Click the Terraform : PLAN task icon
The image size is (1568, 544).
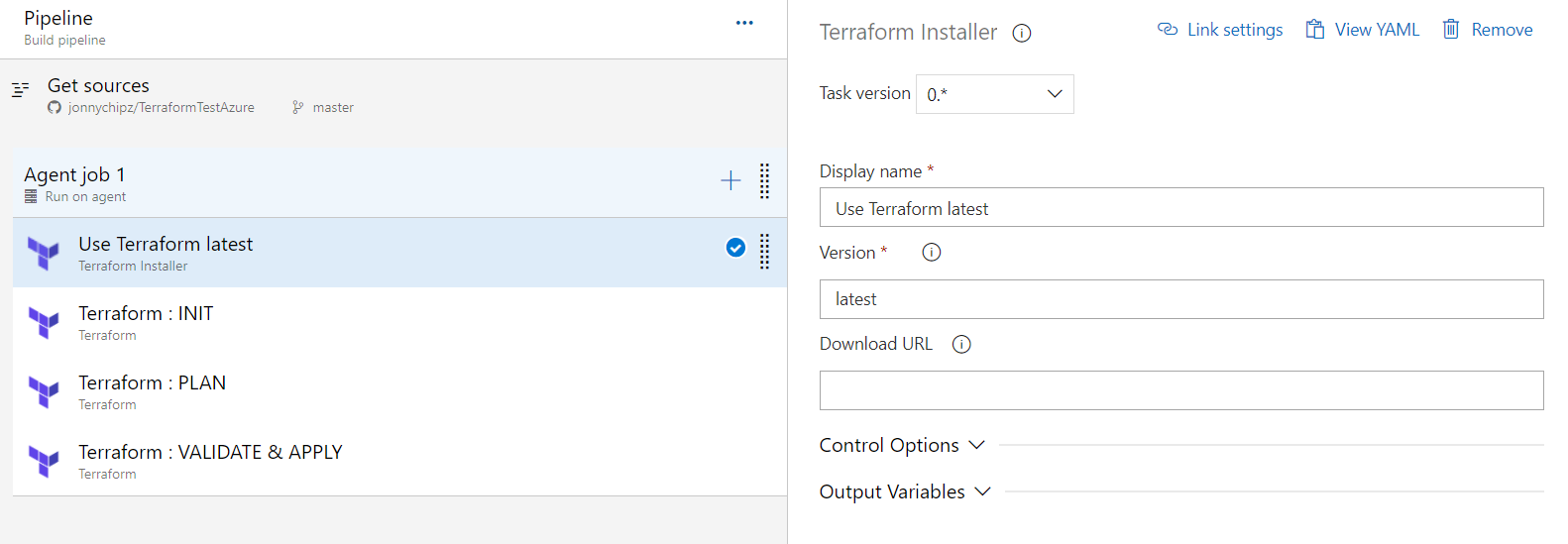[x=44, y=392]
